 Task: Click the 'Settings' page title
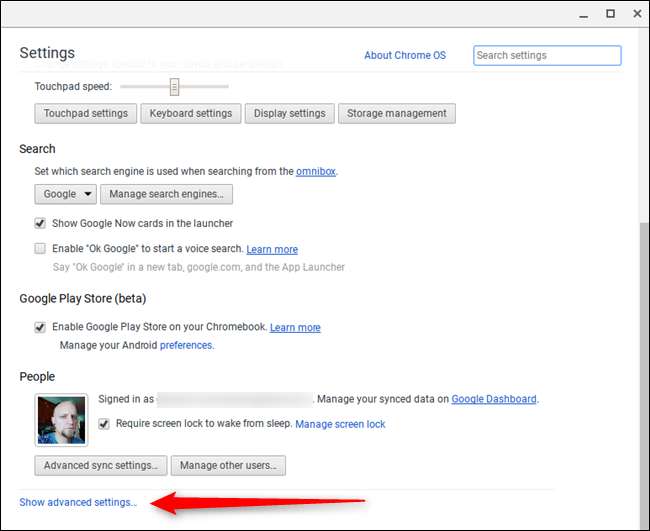point(47,53)
